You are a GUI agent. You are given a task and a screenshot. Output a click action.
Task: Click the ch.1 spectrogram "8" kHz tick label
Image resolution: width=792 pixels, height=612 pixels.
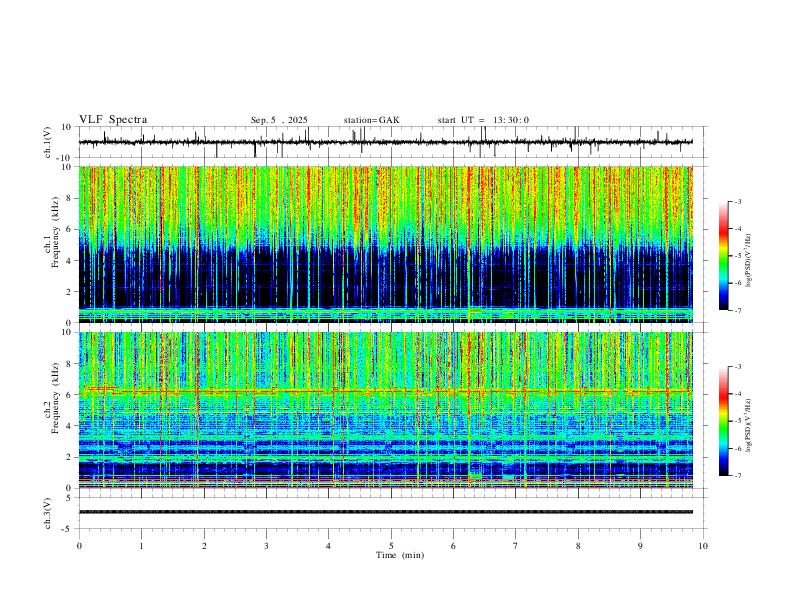pos(70,198)
